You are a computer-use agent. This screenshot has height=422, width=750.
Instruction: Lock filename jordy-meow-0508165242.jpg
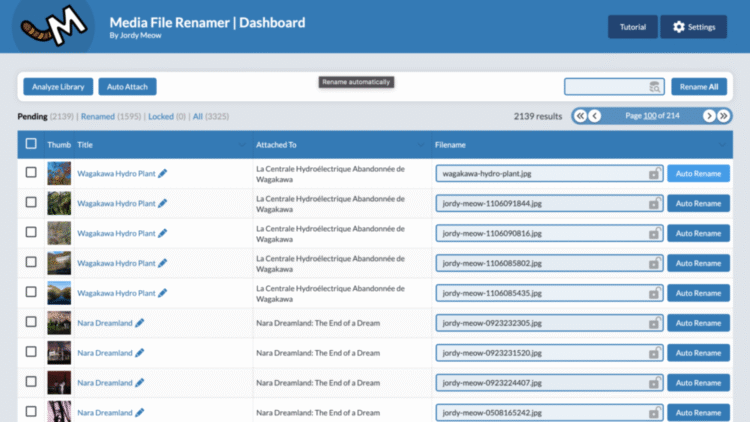[654, 412]
